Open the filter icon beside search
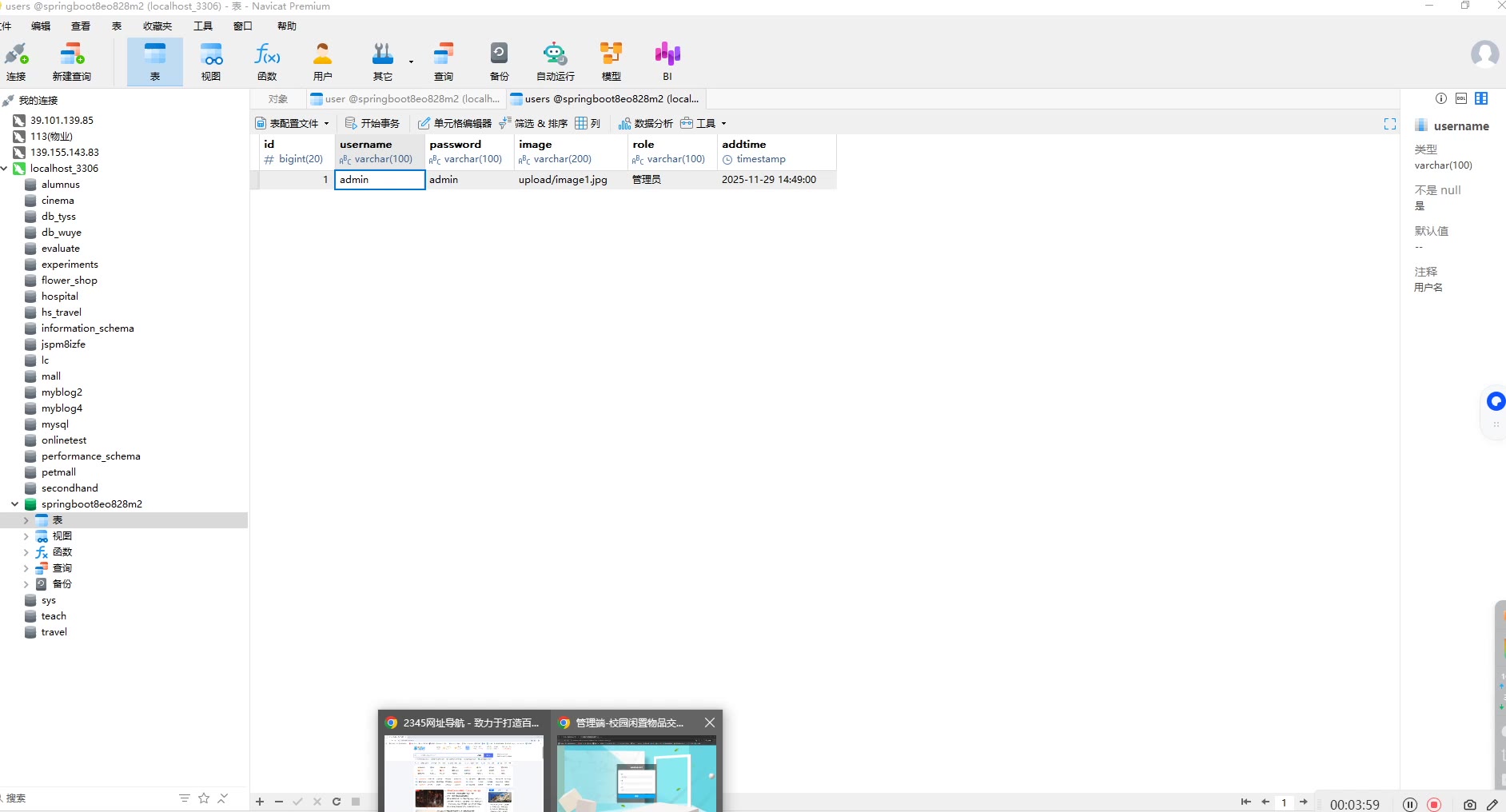 (x=185, y=798)
